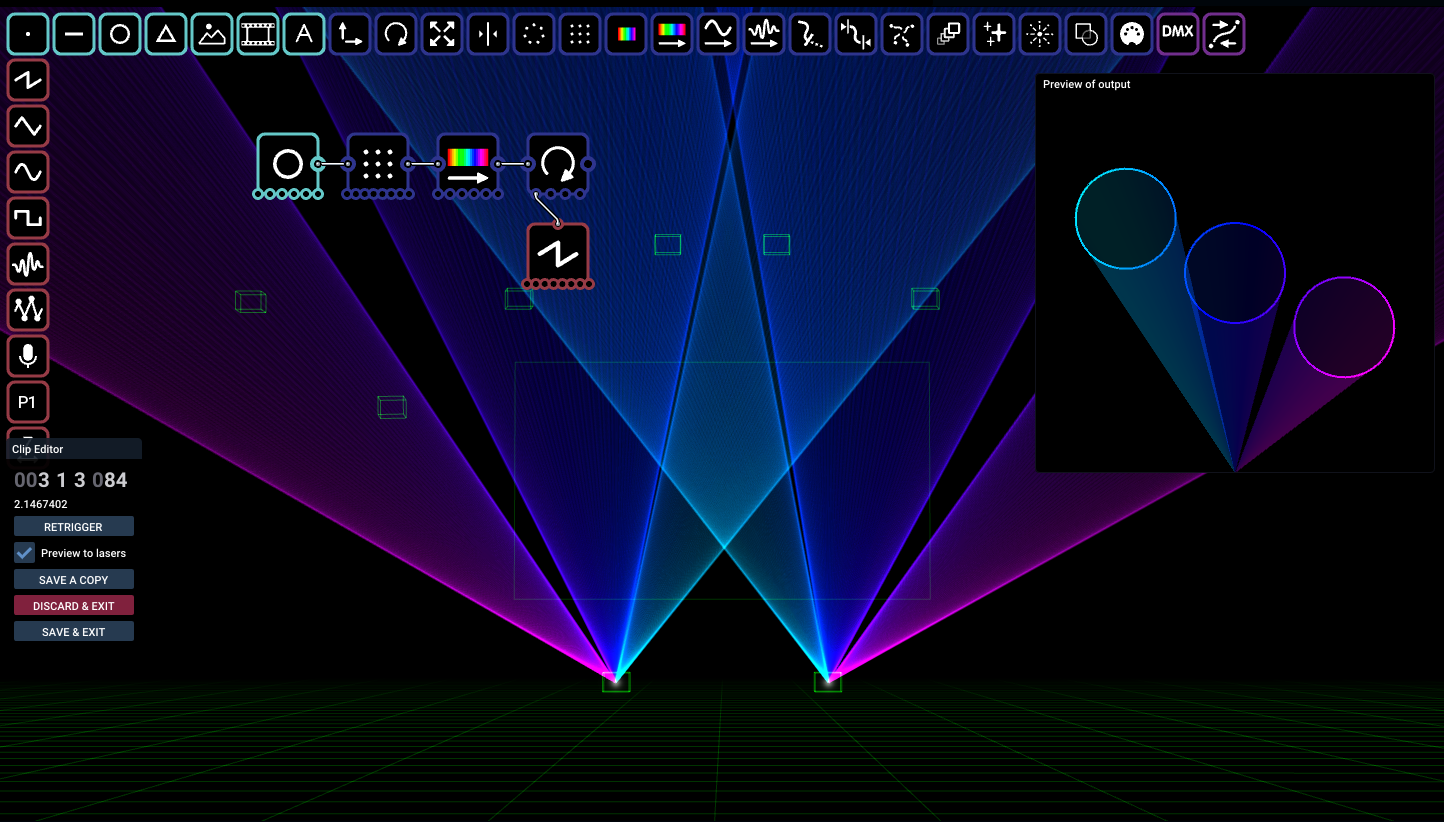Choose the sparkles effect tool
This screenshot has width=1444, height=822.
pyautogui.click(x=994, y=34)
